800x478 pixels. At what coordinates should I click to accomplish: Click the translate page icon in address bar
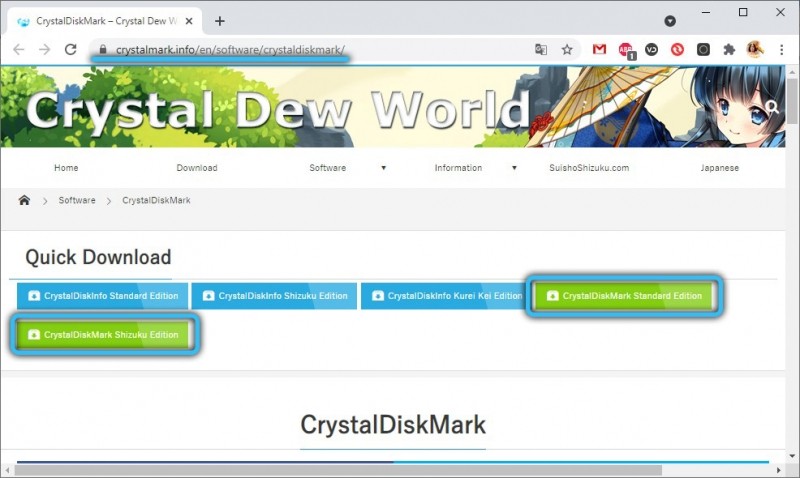[x=541, y=49]
